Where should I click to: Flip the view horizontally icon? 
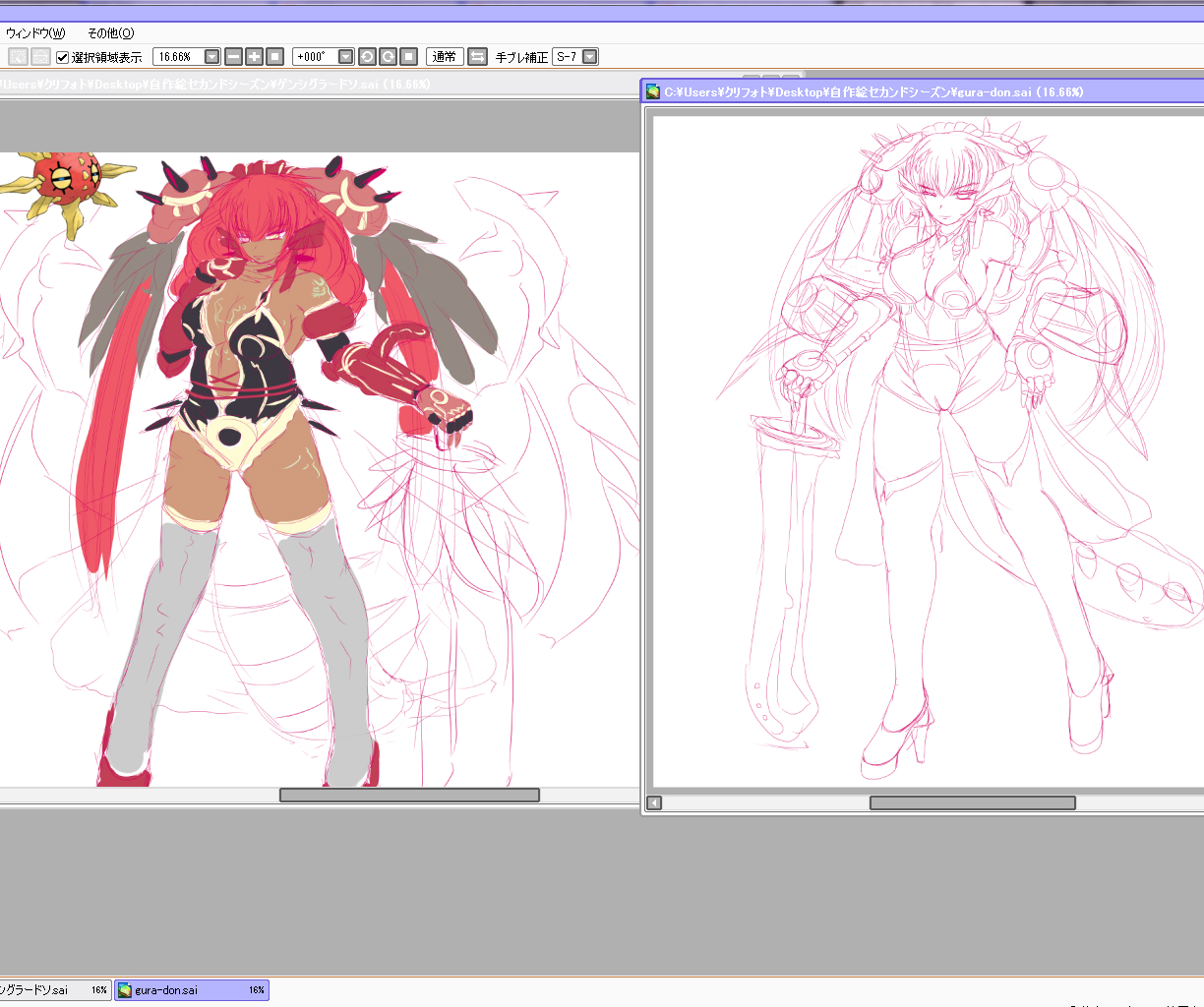click(477, 57)
